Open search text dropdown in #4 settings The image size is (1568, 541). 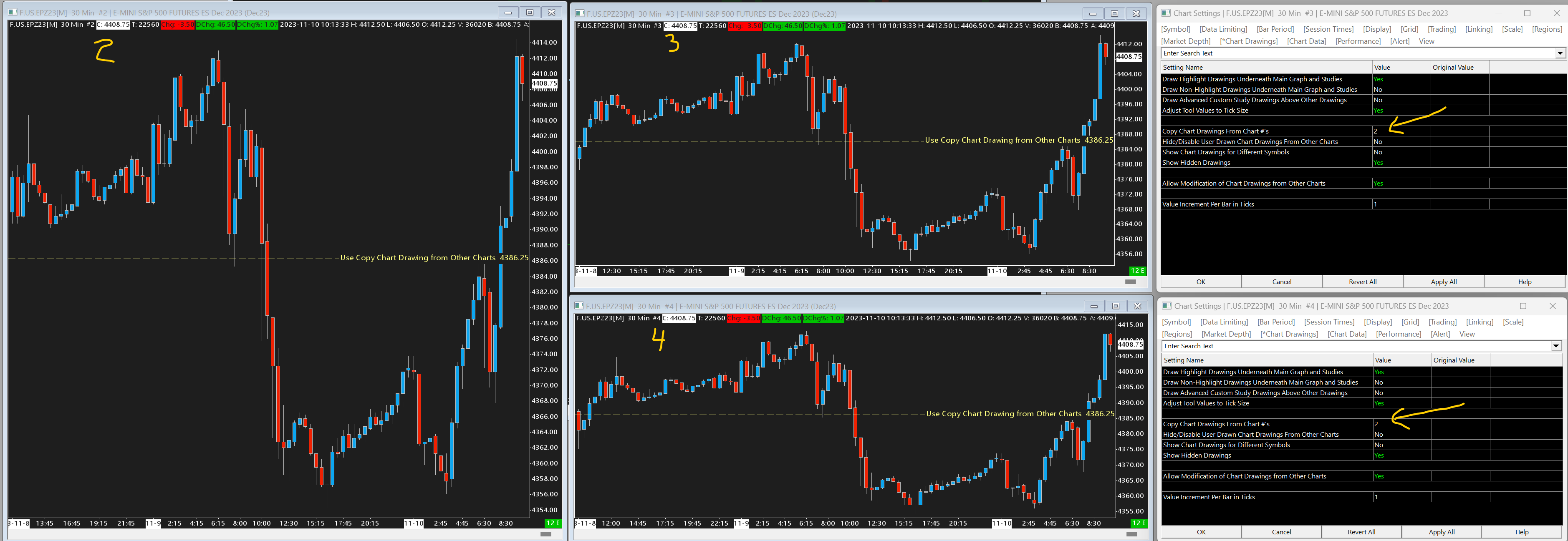1556,346
